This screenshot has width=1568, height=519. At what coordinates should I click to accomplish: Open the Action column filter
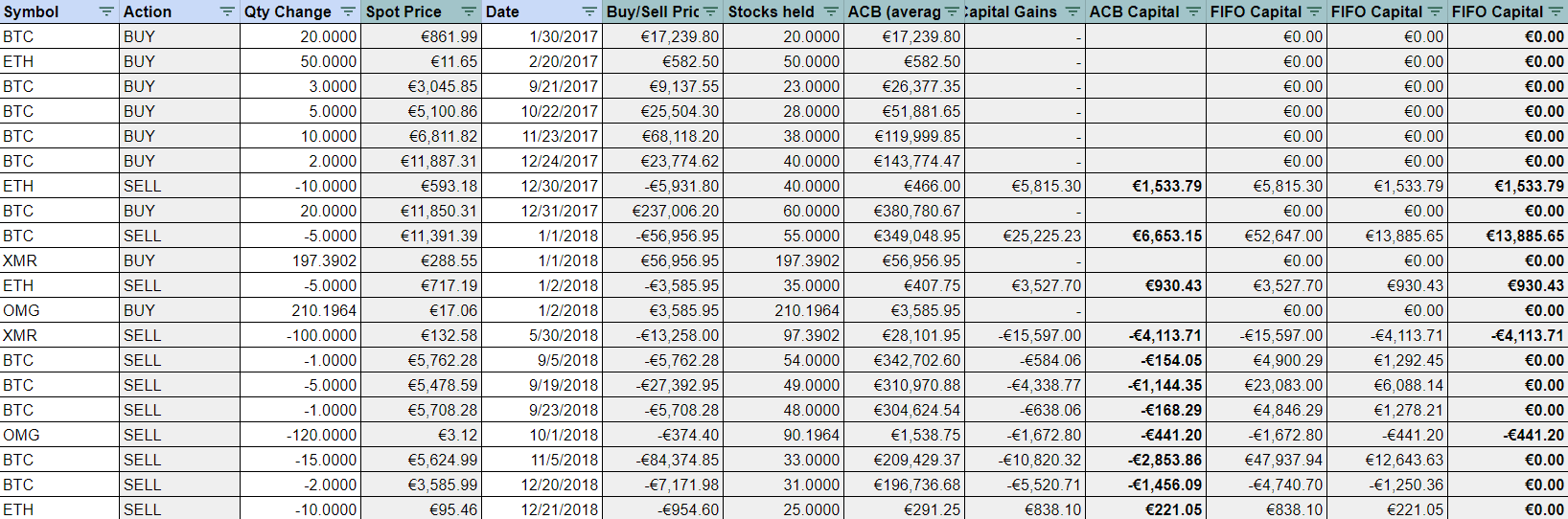coord(227,11)
